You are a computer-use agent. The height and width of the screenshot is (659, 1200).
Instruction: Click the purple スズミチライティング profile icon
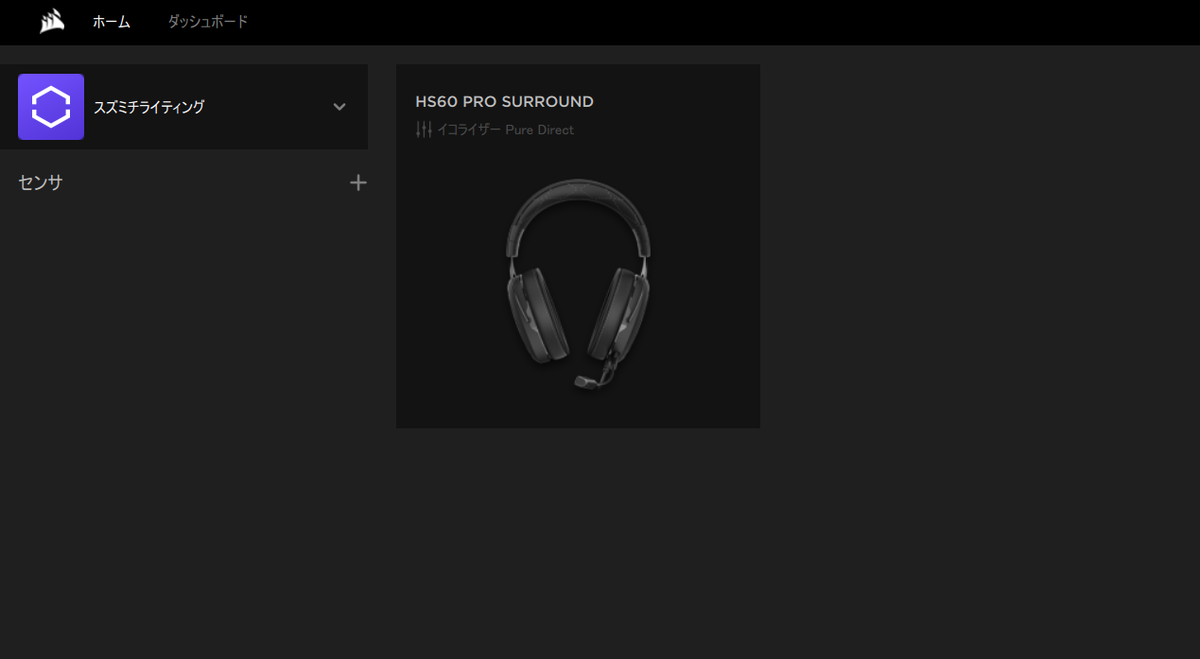pos(51,107)
